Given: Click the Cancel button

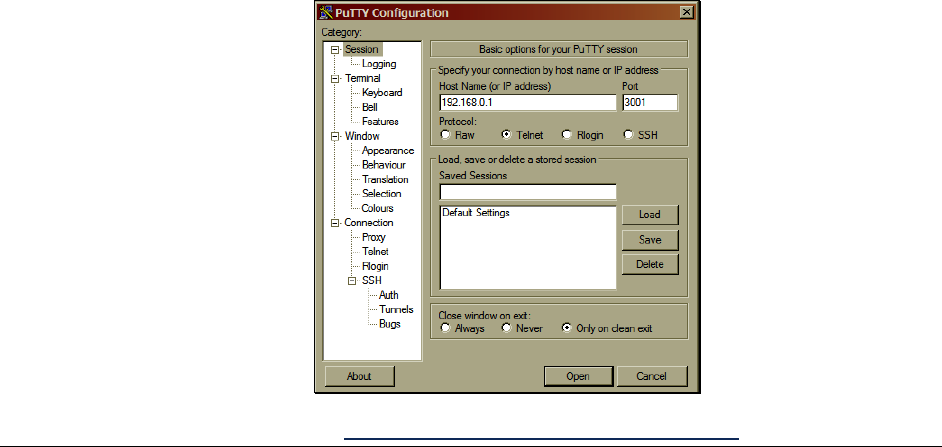Looking at the screenshot, I should pyautogui.click(x=652, y=376).
